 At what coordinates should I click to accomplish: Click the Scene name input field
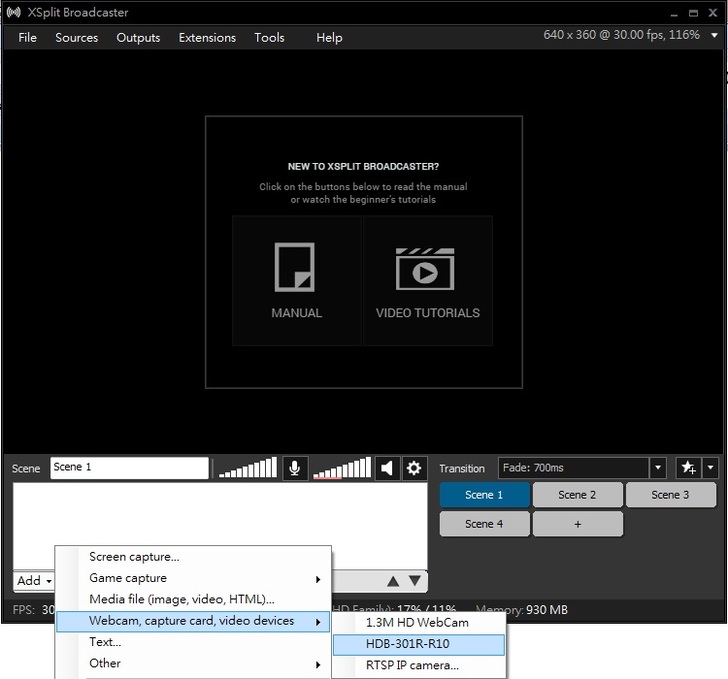(129, 468)
